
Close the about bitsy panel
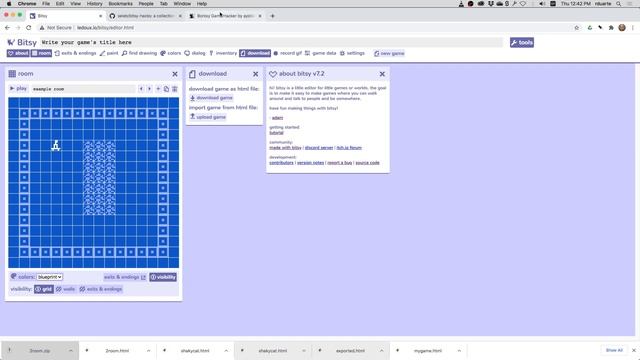pyautogui.click(x=382, y=74)
